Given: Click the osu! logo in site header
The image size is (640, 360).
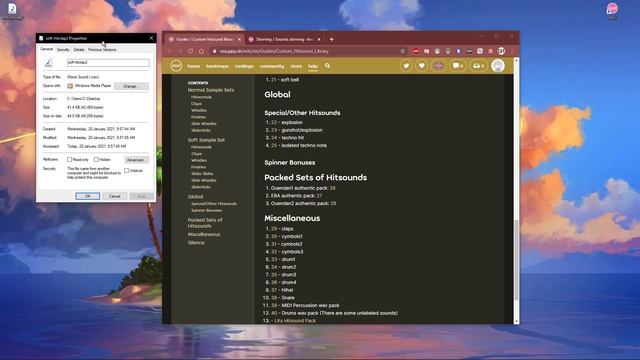Looking at the screenshot, I should [176, 66].
